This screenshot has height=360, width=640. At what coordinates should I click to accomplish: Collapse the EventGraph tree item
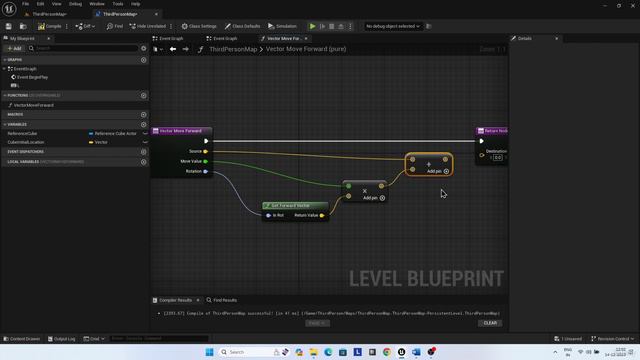click(x=5, y=69)
